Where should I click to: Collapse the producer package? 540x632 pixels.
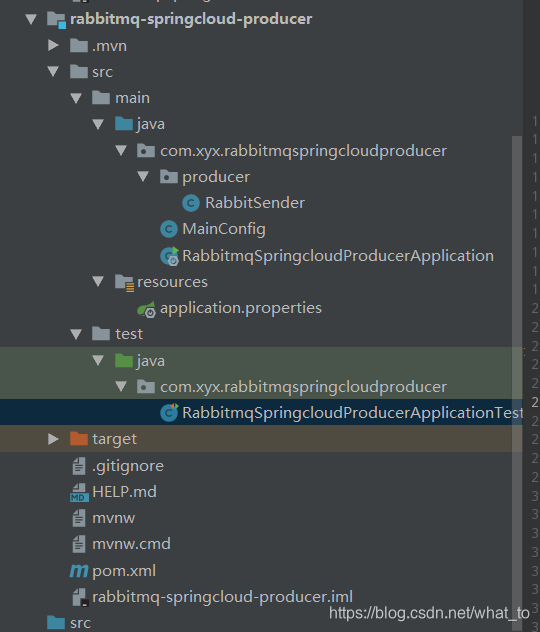coord(143,177)
